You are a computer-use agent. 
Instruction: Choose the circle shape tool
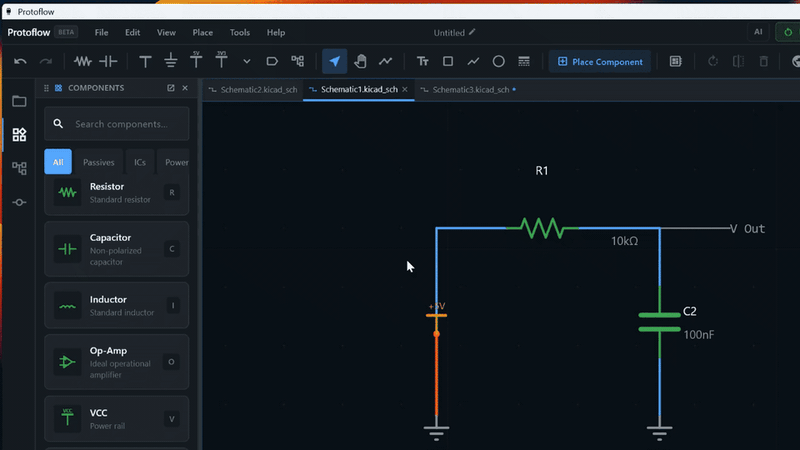pyautogui.click(x=498, y=62)
